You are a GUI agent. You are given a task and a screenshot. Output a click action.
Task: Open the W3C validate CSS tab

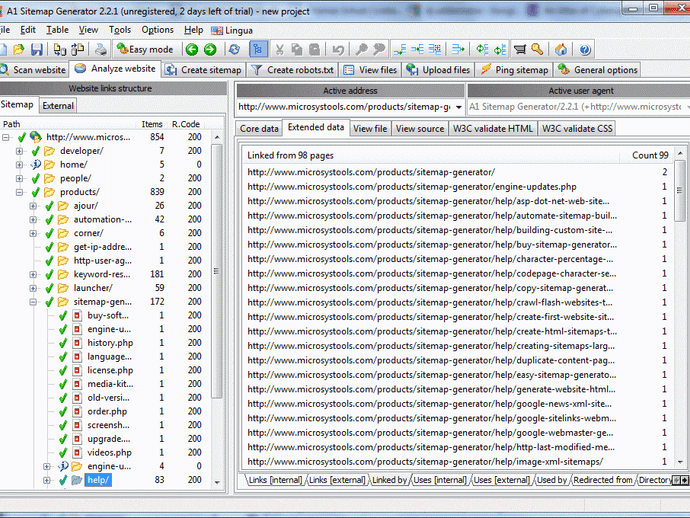tap(577, 129)
